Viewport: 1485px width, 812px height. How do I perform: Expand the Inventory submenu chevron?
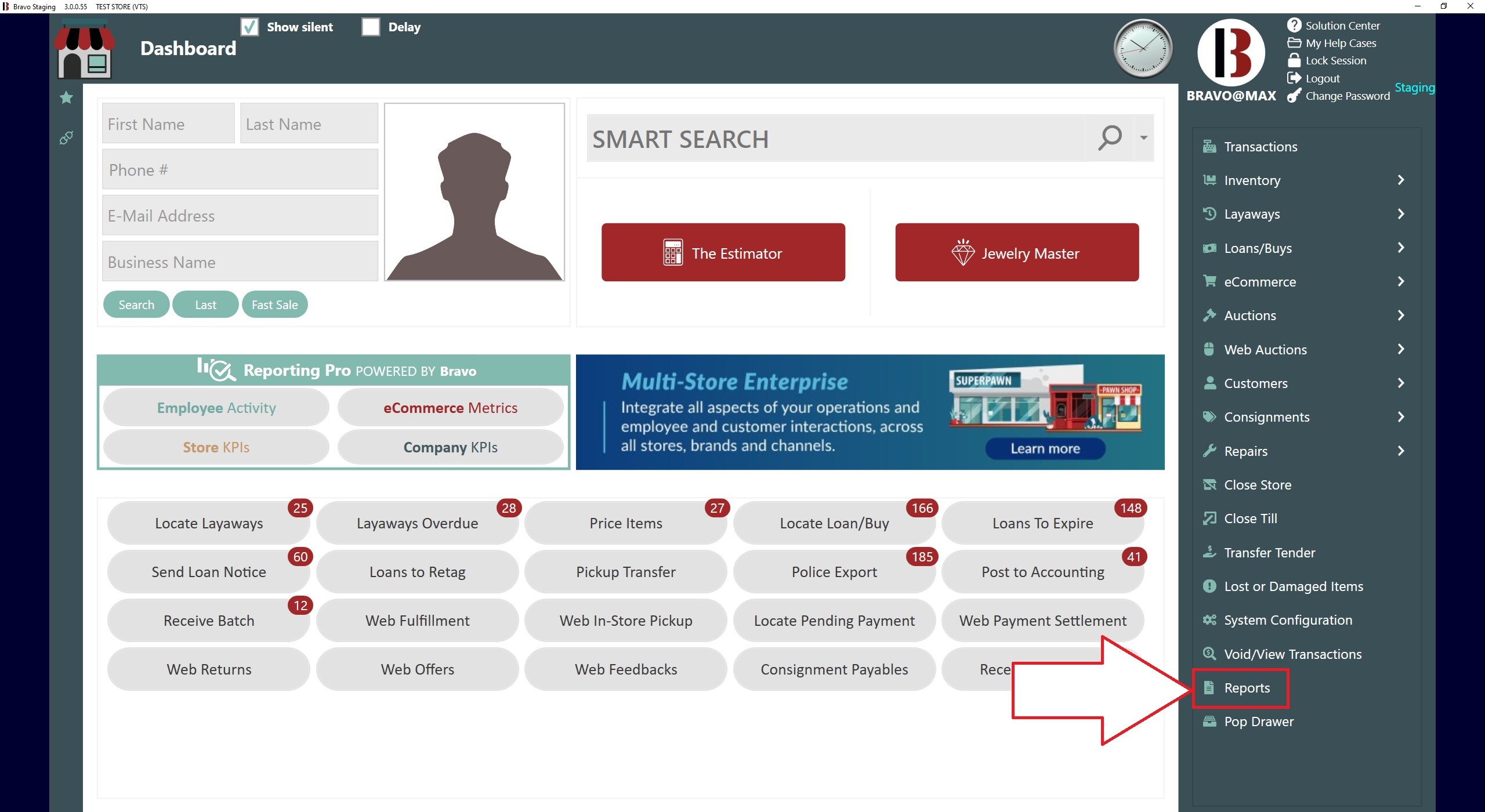pyautogui.click(x=1401, y=180)
